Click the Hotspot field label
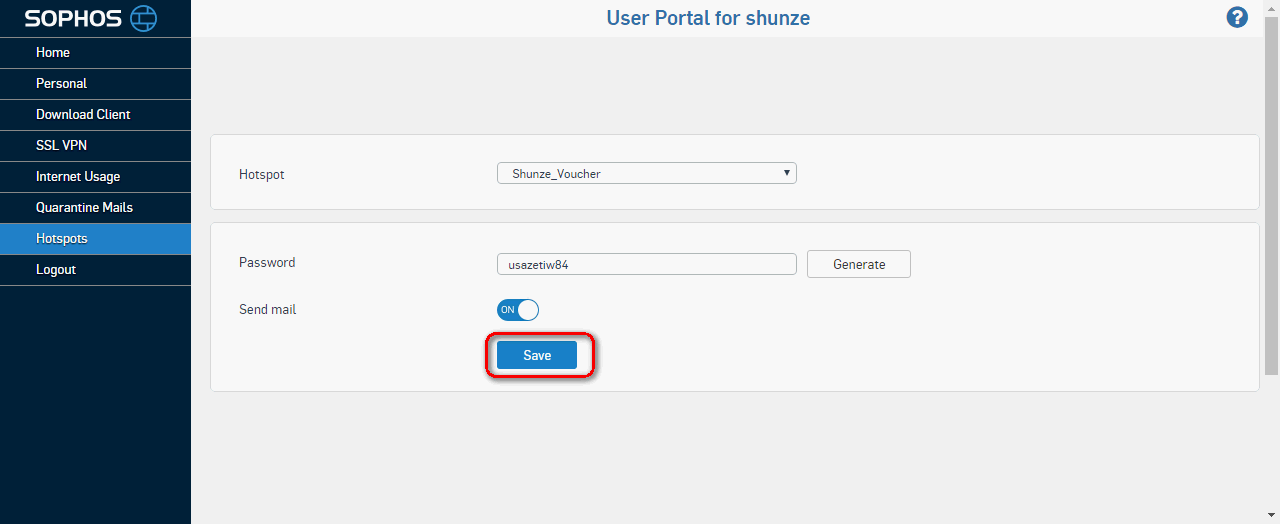The width and height of the screenshot is (1280, 524). click(262, 174)
